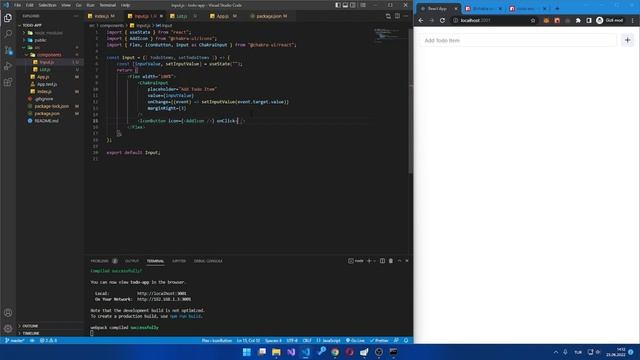Reload the localhost page in Chrome
Viewport: 640px width, 360px height.
click(x=442, y=20)
